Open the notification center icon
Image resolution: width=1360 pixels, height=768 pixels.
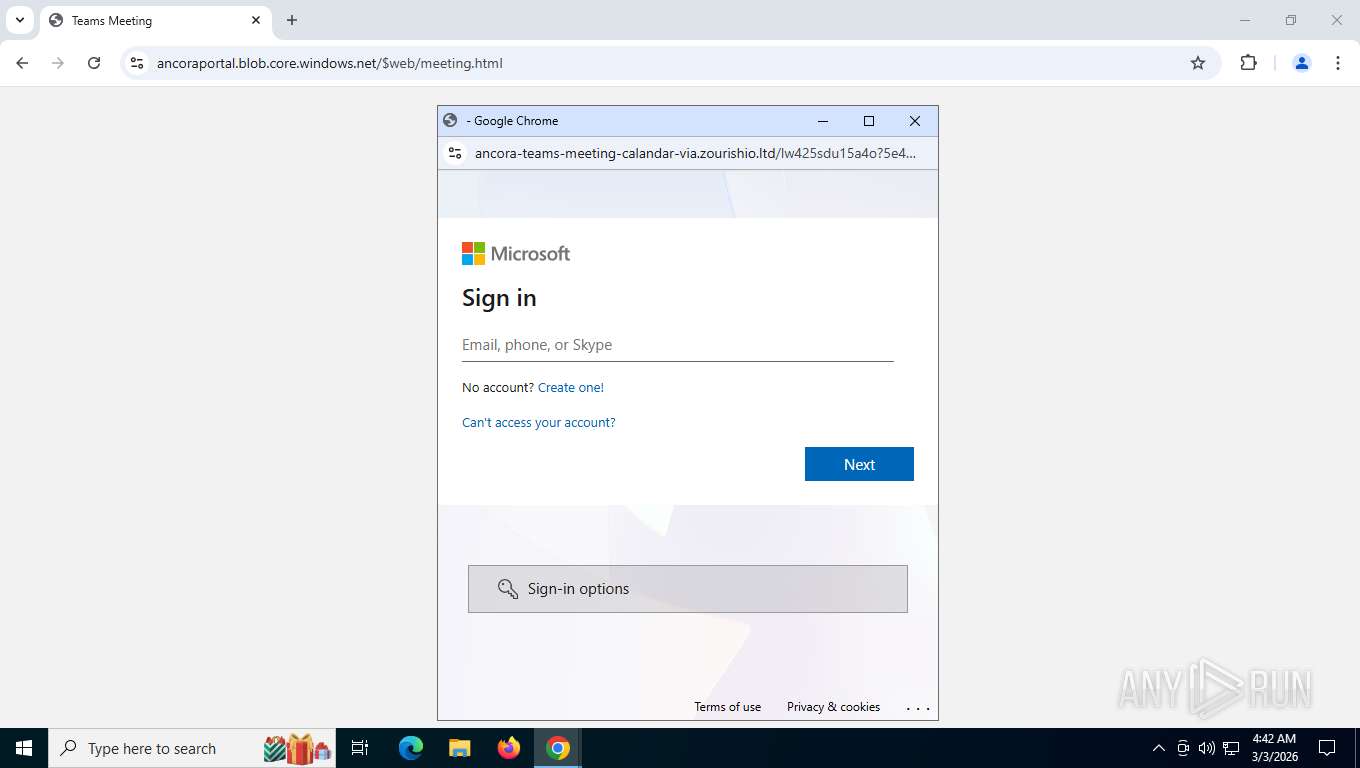[1327, 748]
